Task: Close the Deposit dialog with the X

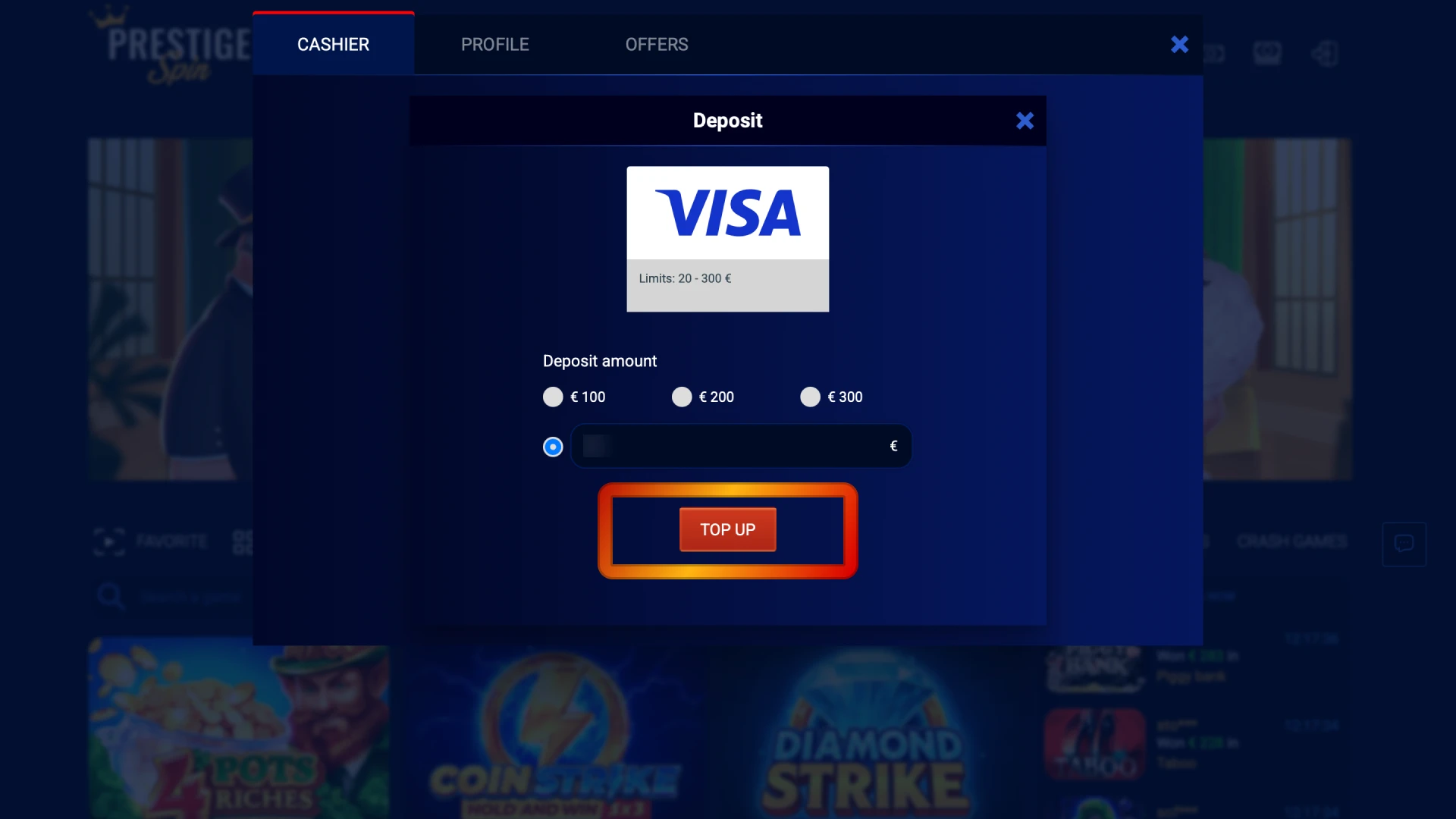Action: point(1025,121)
